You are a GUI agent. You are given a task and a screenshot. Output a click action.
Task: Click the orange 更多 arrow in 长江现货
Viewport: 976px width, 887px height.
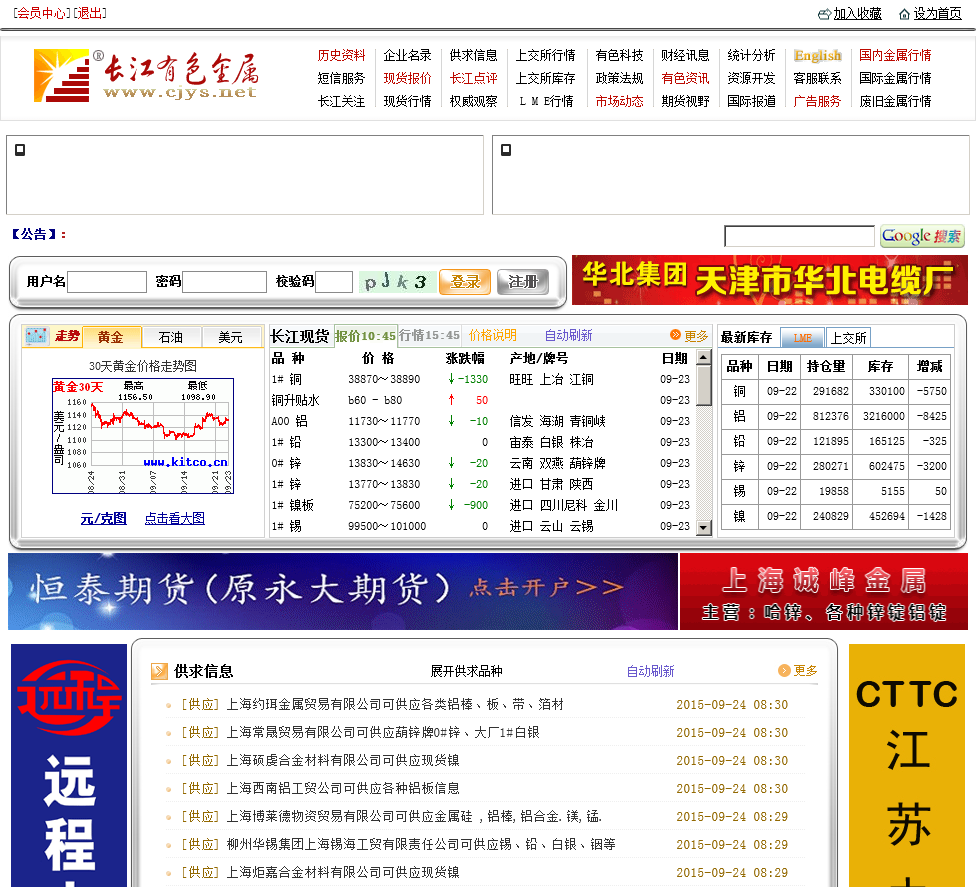point(675,335)
